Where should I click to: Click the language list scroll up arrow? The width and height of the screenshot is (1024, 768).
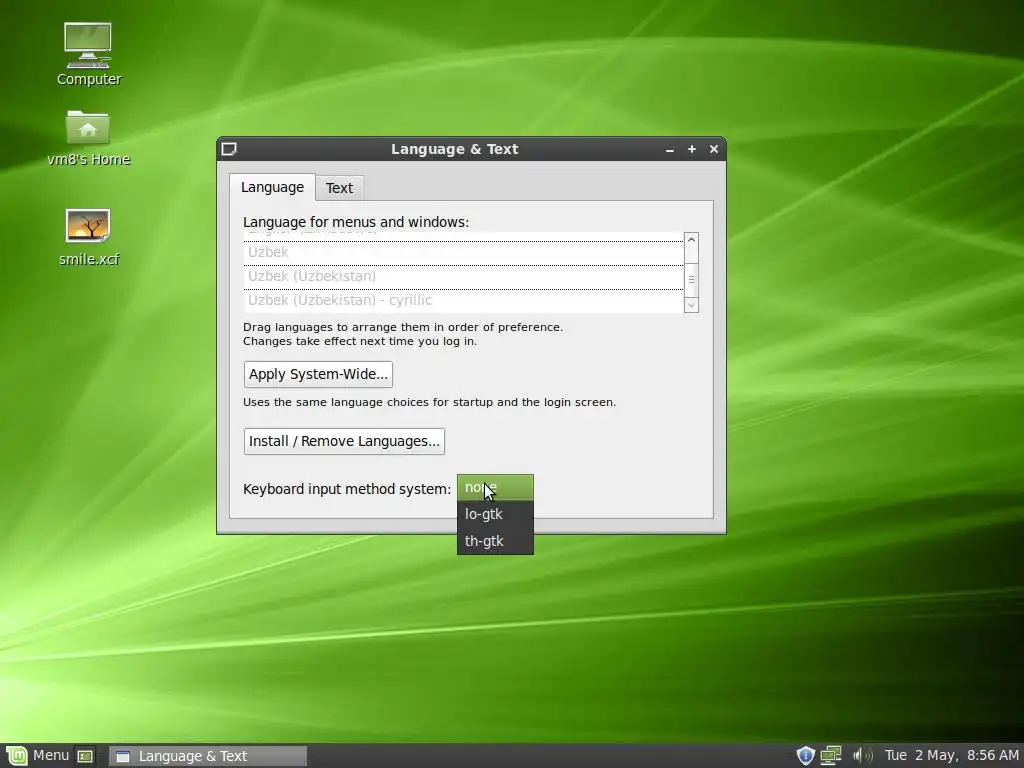(x=691, y=240)
